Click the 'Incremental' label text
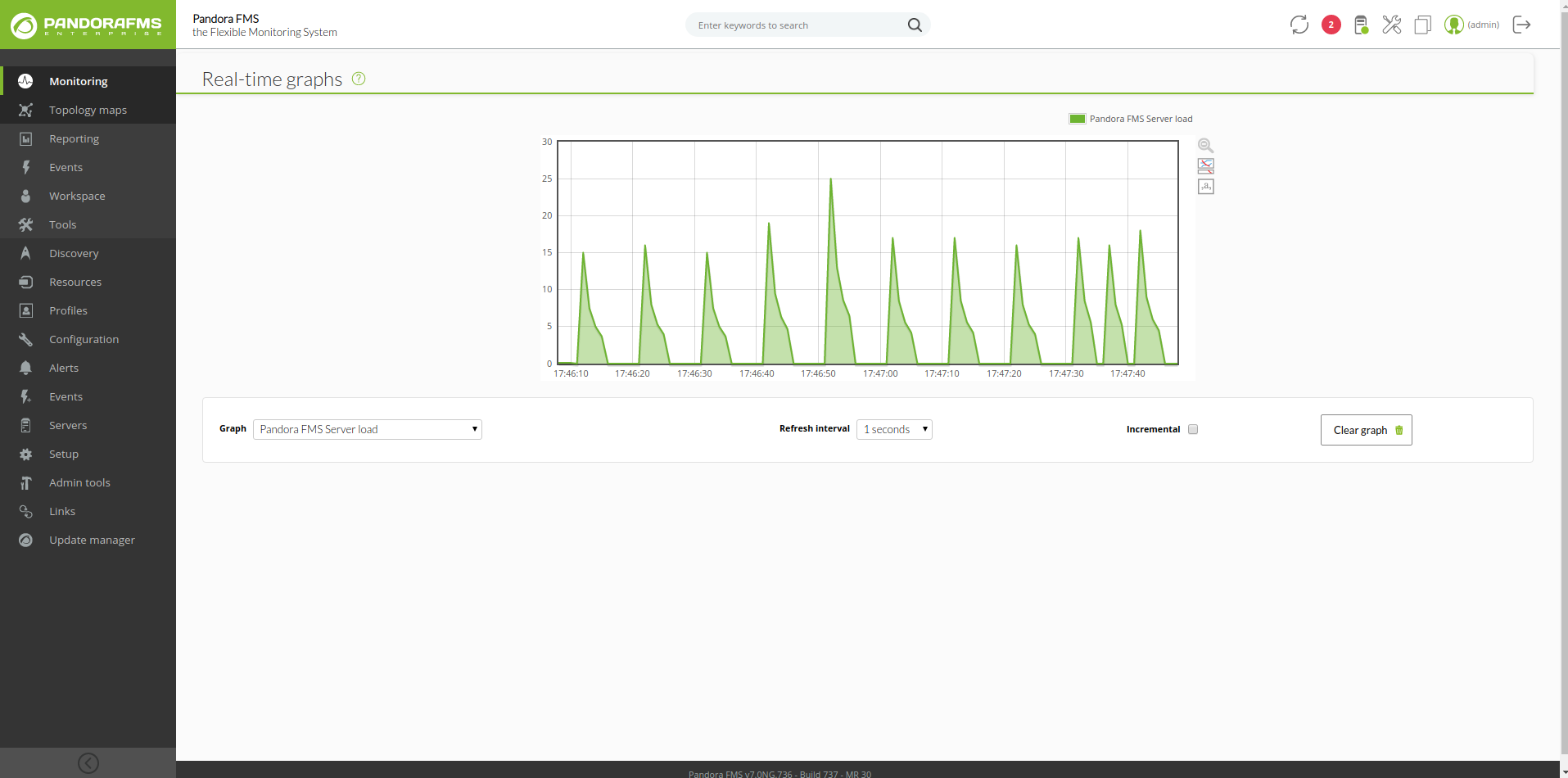Viewport: 1568px width, 778px height. pyautogui.click(x=1153, y=429)
